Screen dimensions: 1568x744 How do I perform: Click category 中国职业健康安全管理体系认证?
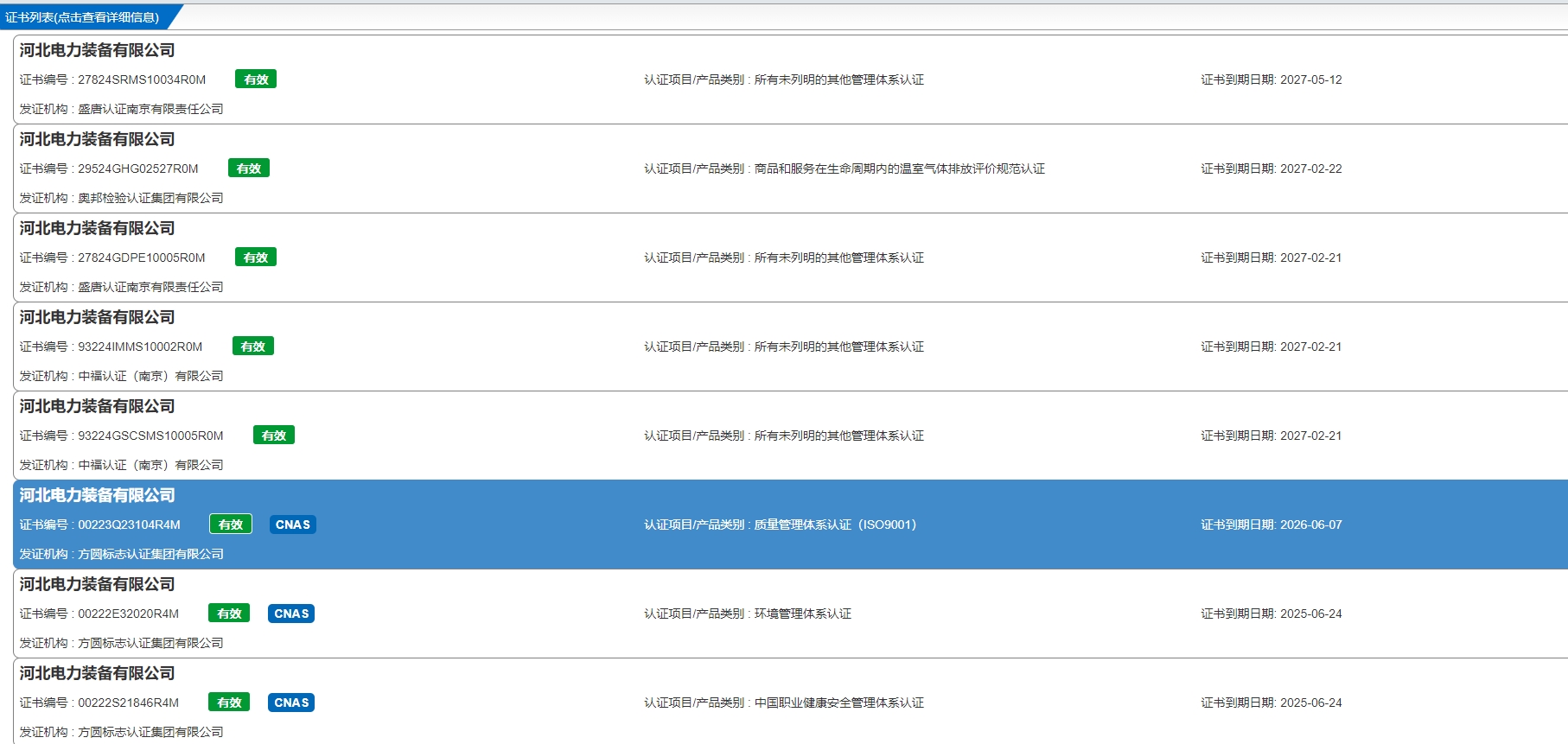839,703
